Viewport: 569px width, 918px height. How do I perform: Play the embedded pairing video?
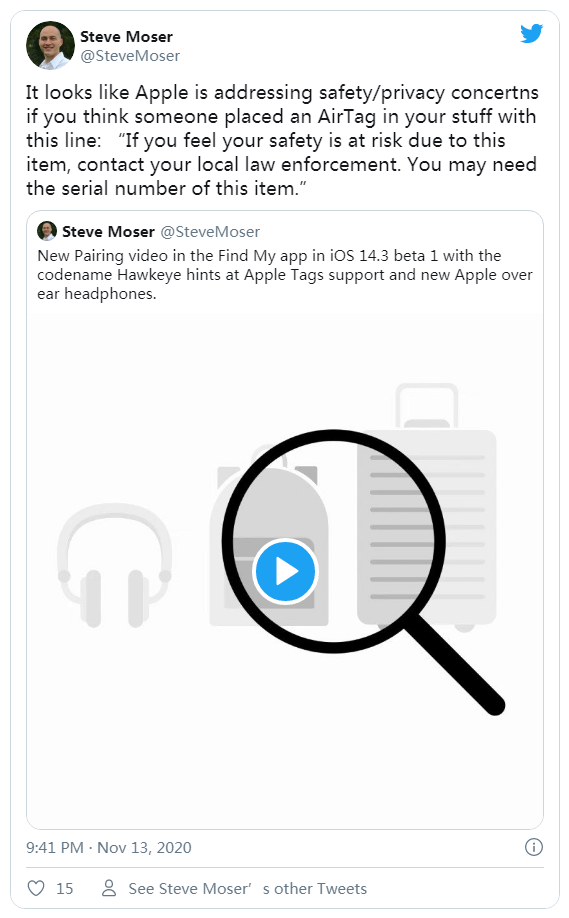point(285,571)
